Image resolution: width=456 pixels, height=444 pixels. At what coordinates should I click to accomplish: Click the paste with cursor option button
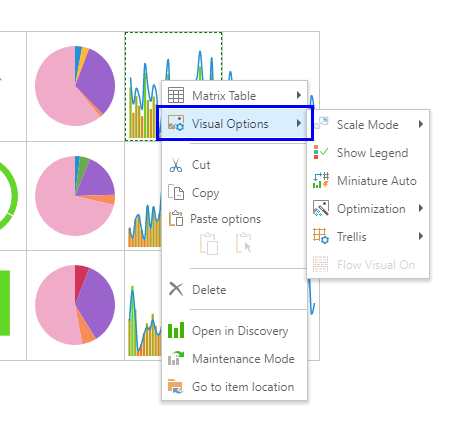tap(244, 244)
